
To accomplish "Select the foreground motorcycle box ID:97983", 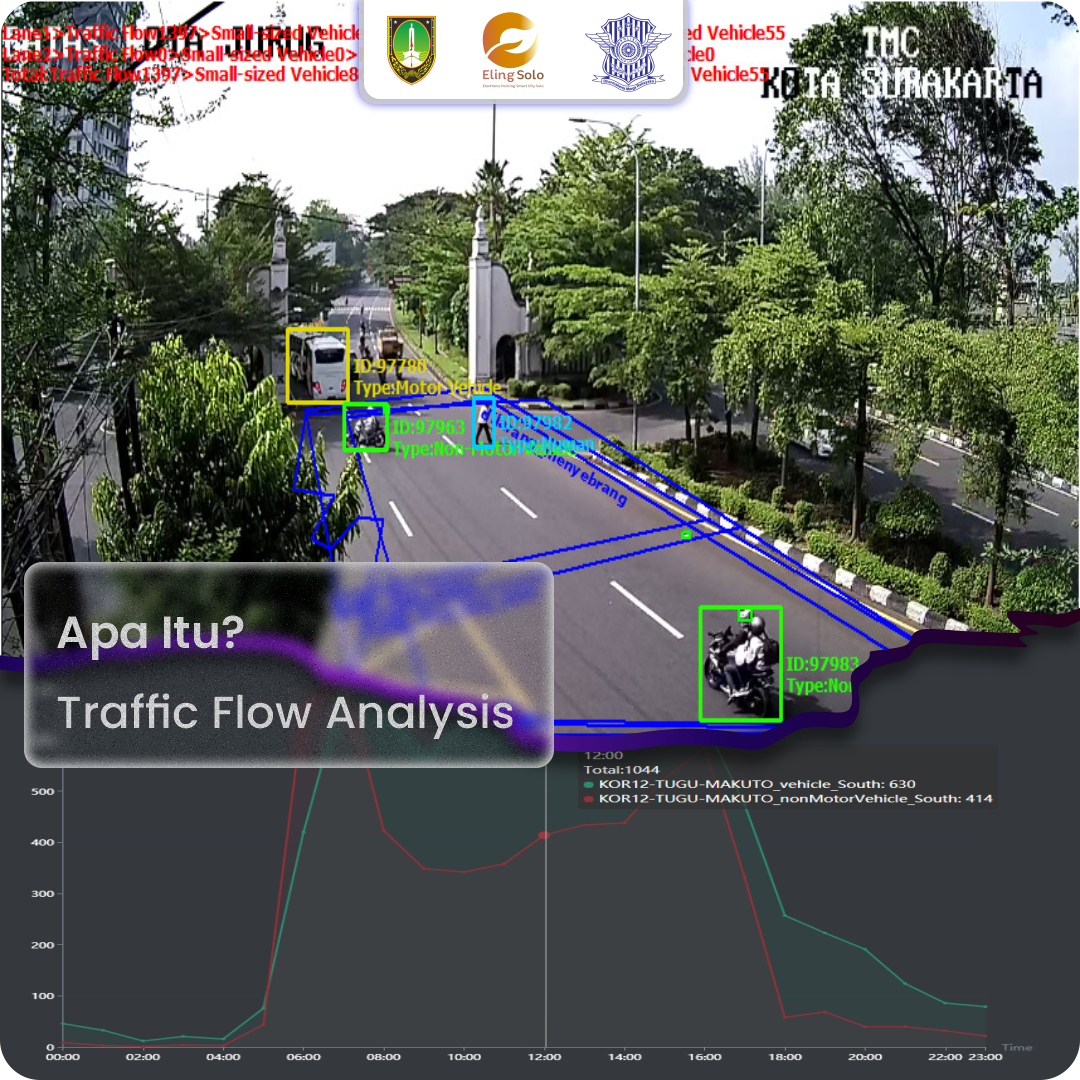I will tap(740, 663).
